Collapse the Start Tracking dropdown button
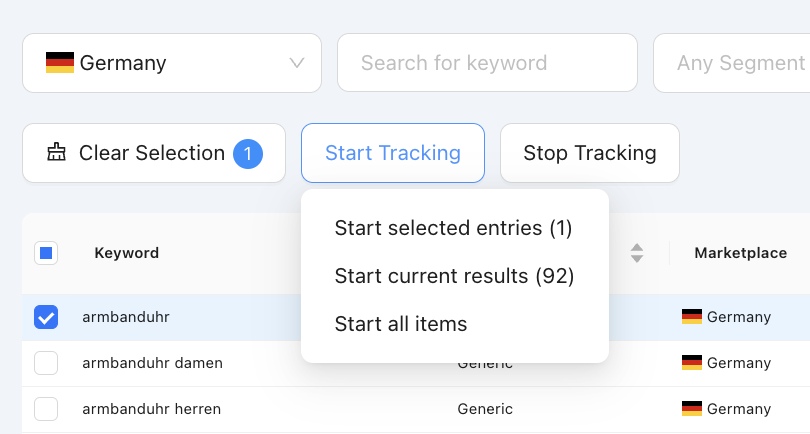Viewport: 810px width, 434px height. (393, 153)
